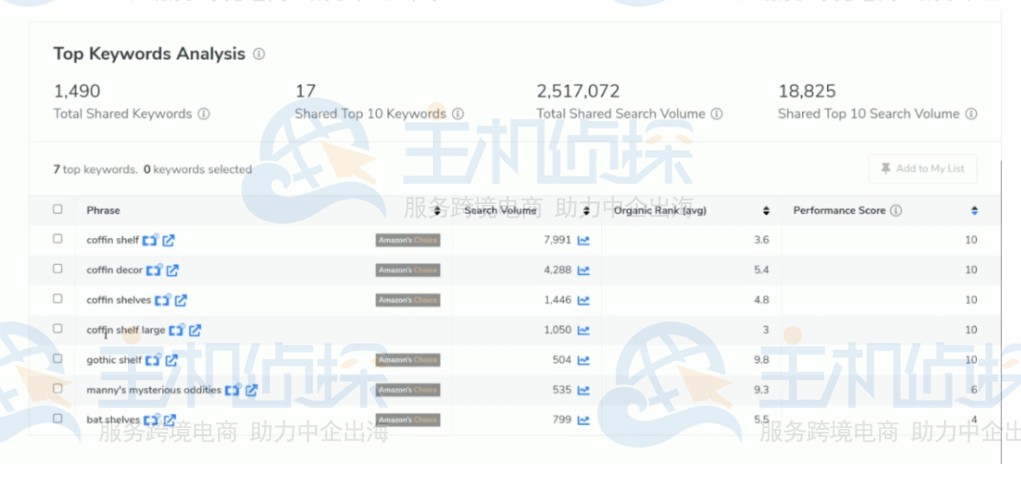Open keyword scan icon for coffin shelf

tap(150, 240)
